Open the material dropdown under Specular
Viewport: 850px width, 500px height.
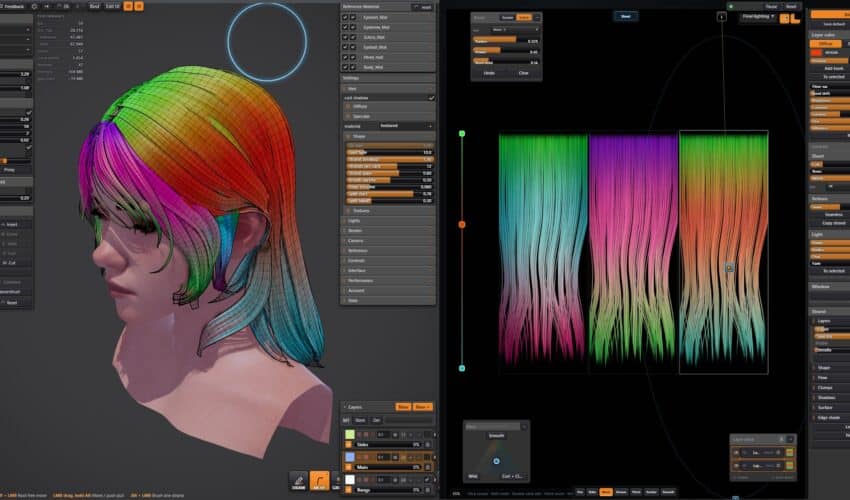coord(404,126)
